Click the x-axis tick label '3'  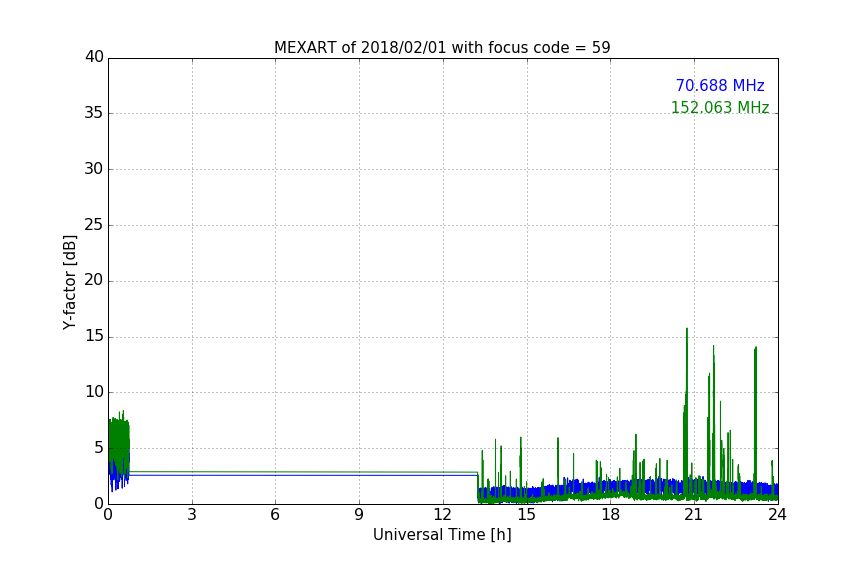pyautogui.click(x=192, y=515)
